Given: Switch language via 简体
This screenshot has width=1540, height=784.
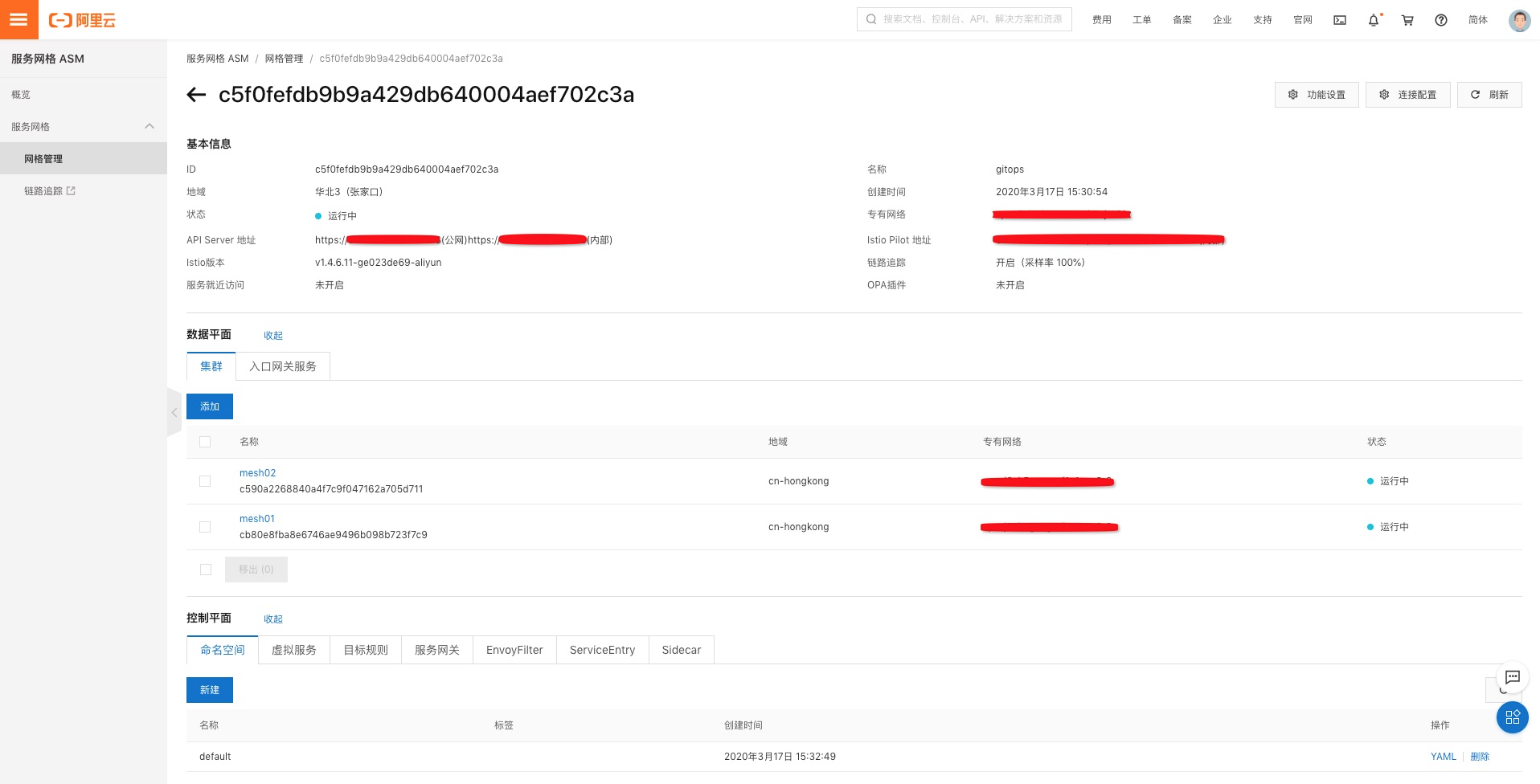Looking at the screenshot, I should click(x=1478, y=20).
